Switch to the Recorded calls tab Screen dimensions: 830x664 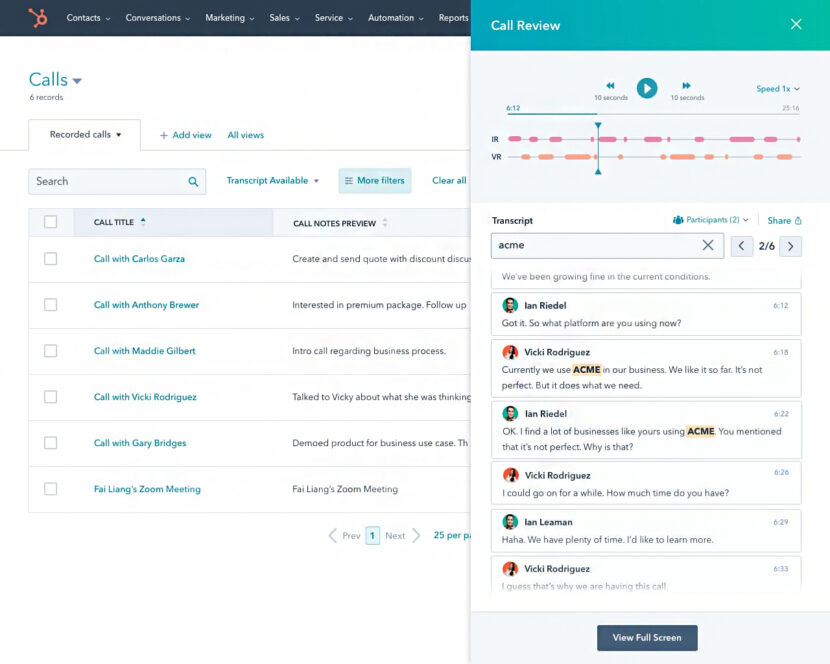(x=84, y=134)
